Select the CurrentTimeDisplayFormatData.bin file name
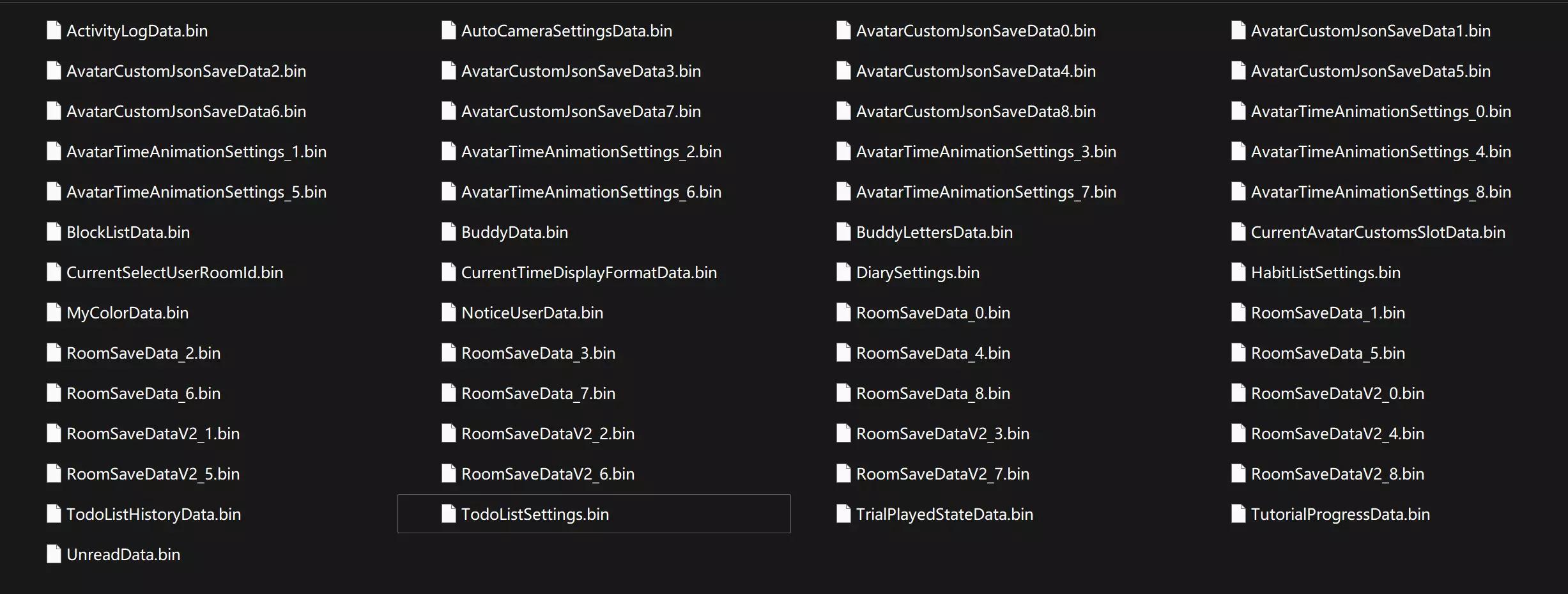 point(589,272)
